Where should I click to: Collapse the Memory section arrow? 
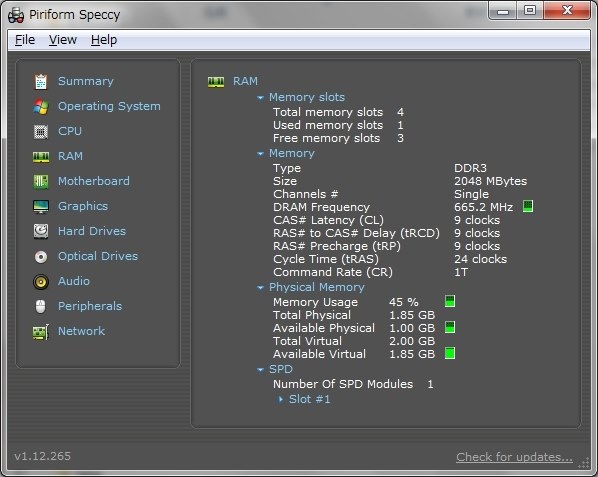[x=260, y=154]
